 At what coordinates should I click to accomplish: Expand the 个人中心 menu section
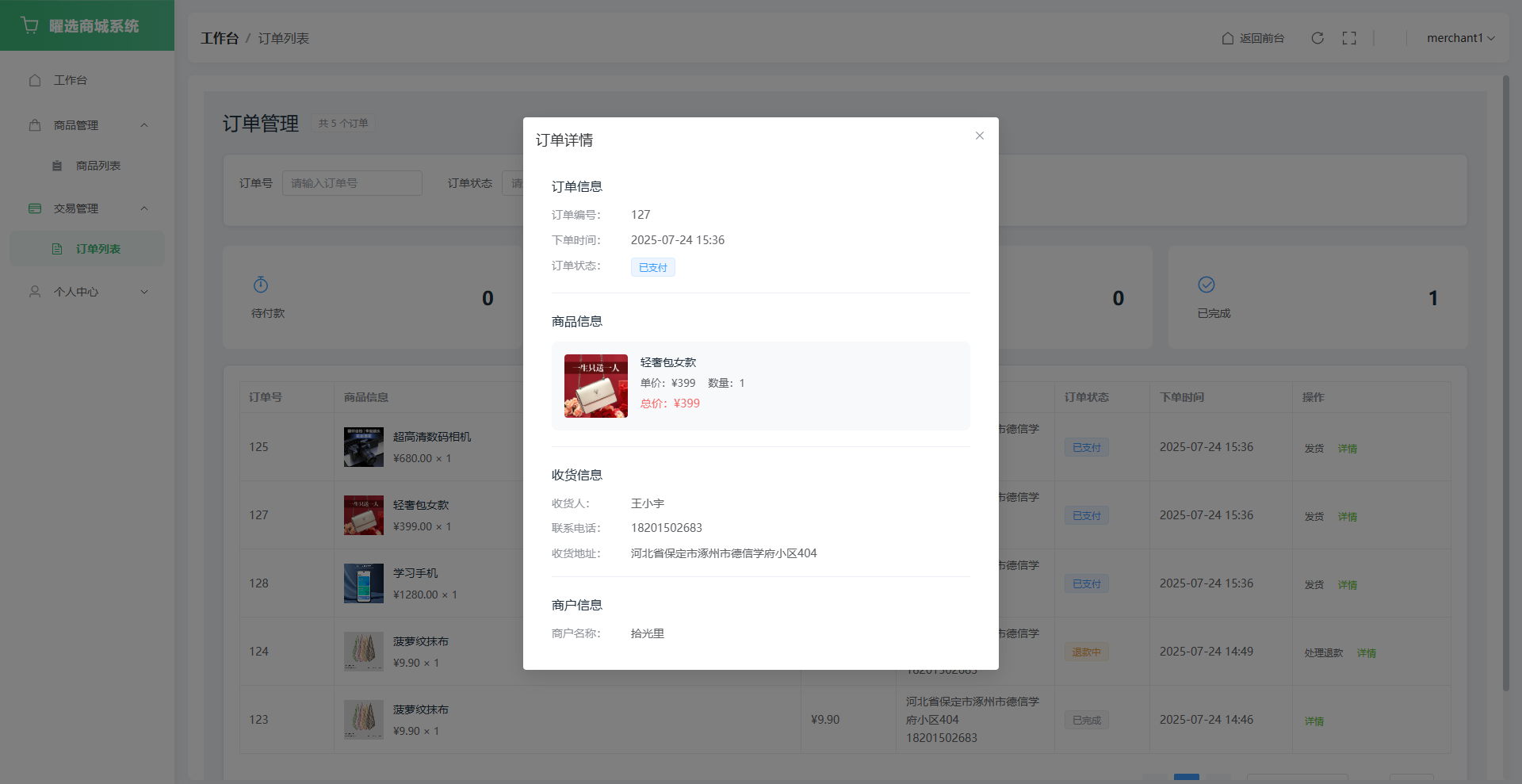tap(144, 292)
